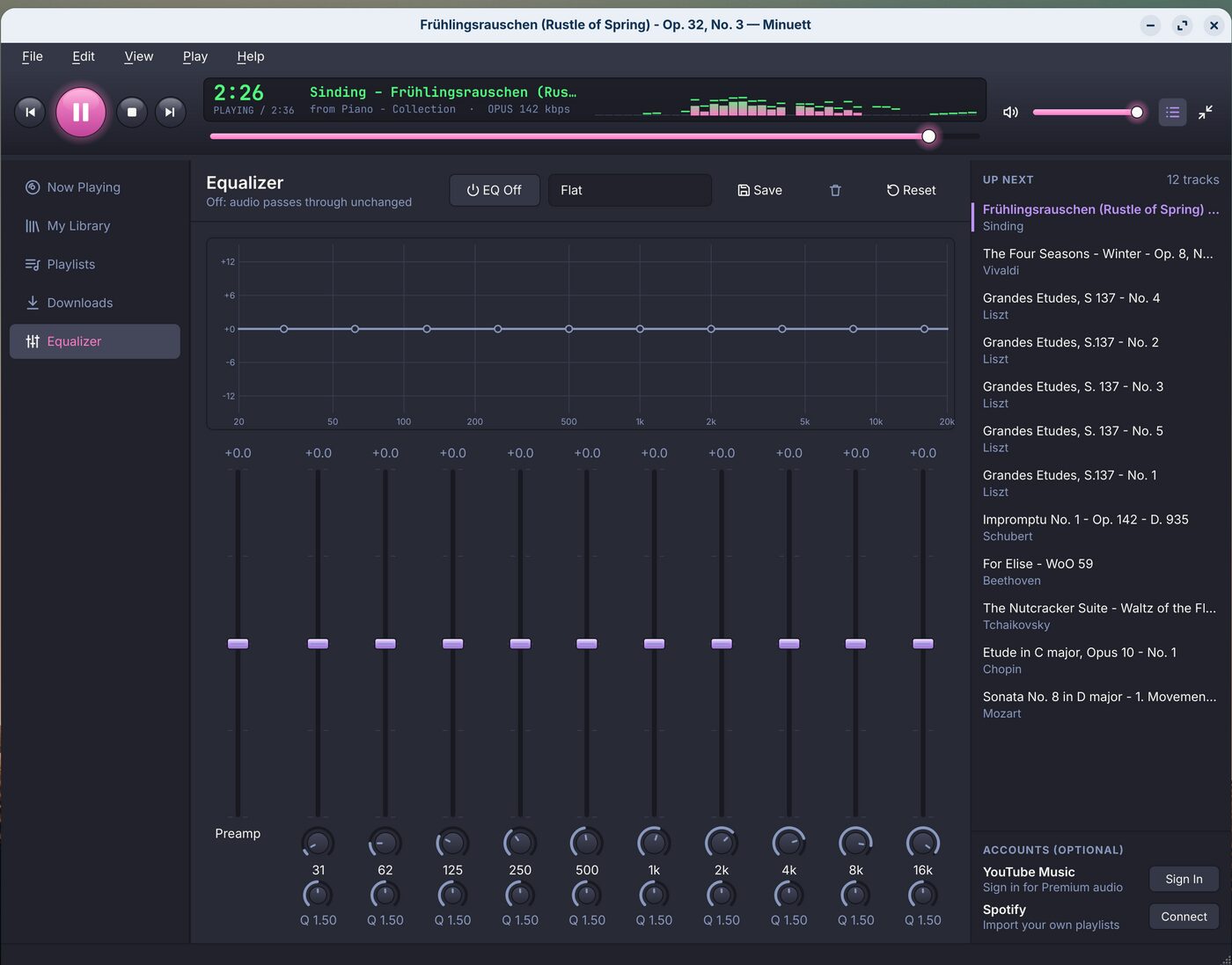1232x965 pixels.
Task: Click the 500 Hz frequency knob
Action: pos(587,843)
